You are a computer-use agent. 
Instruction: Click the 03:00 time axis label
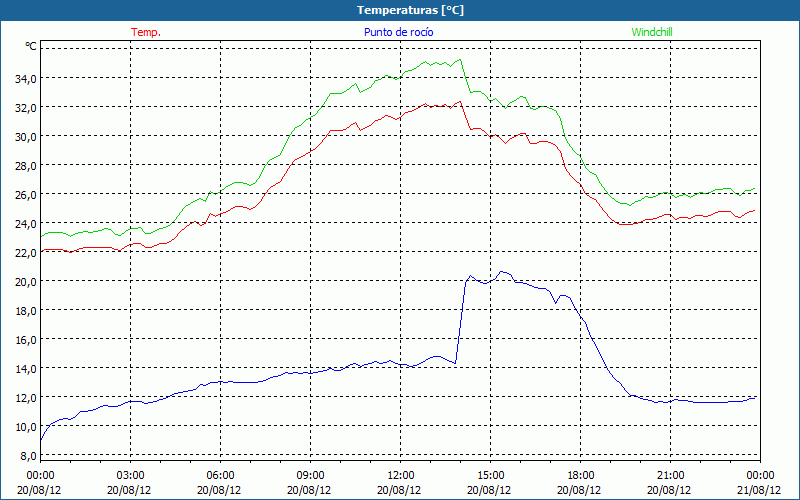tap(131, 476)
